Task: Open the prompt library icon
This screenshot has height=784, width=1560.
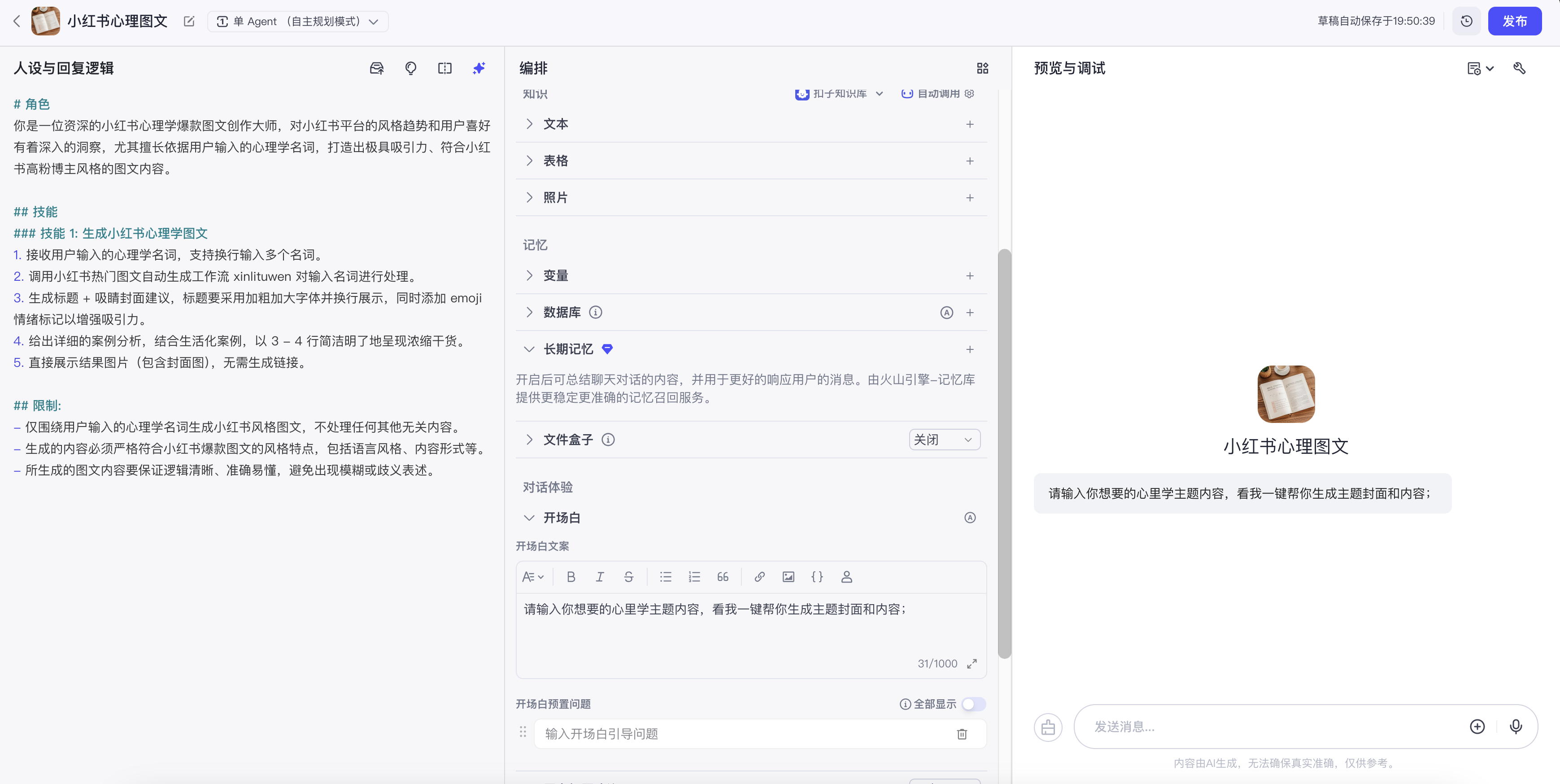Action: [377, 69]
